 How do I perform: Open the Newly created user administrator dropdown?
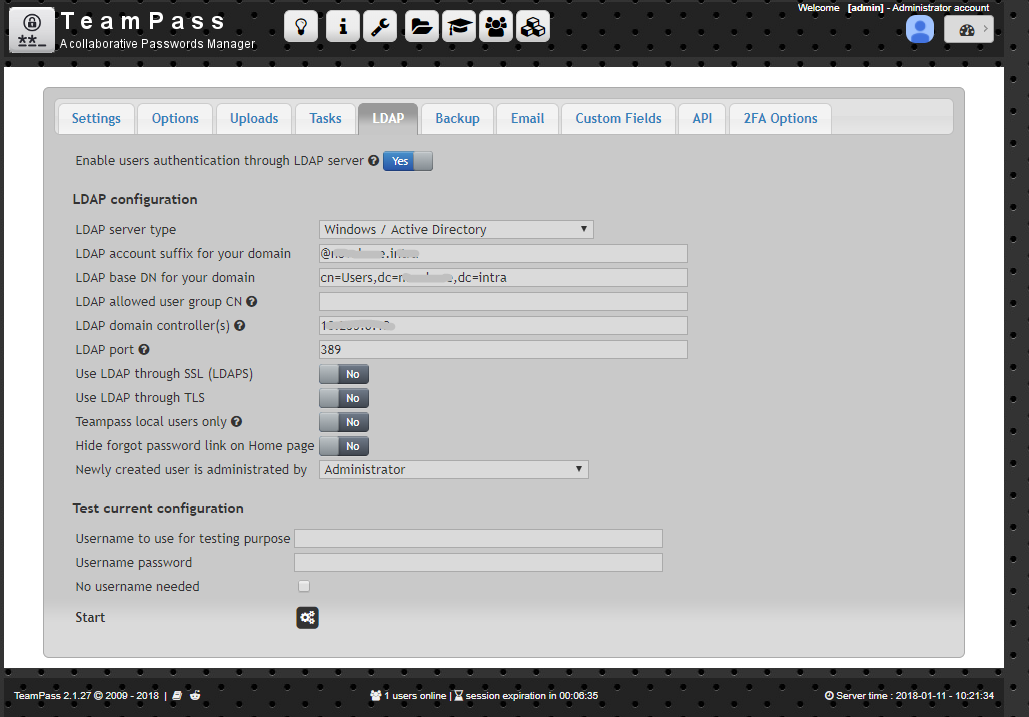[x=453, y=469]
